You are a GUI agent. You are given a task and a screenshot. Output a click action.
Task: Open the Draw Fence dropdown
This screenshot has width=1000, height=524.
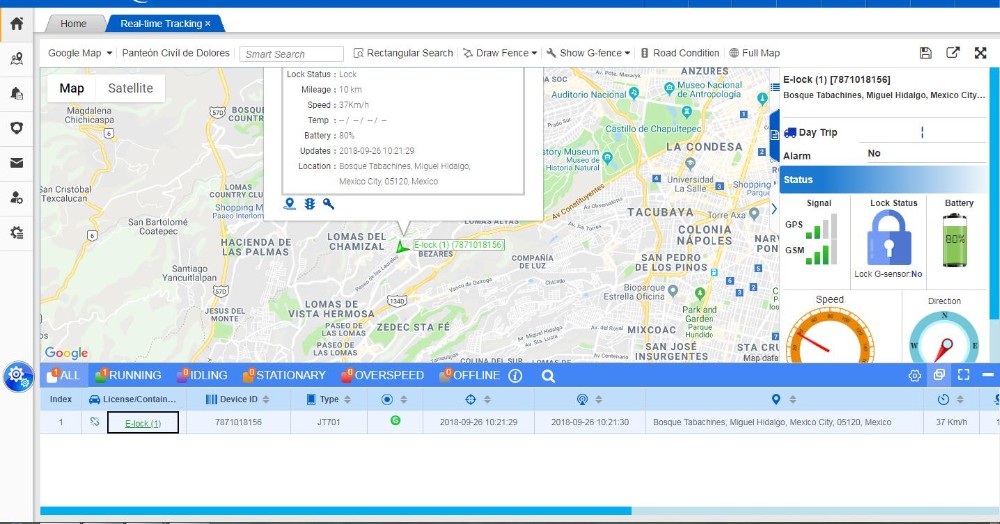[500, 53]
